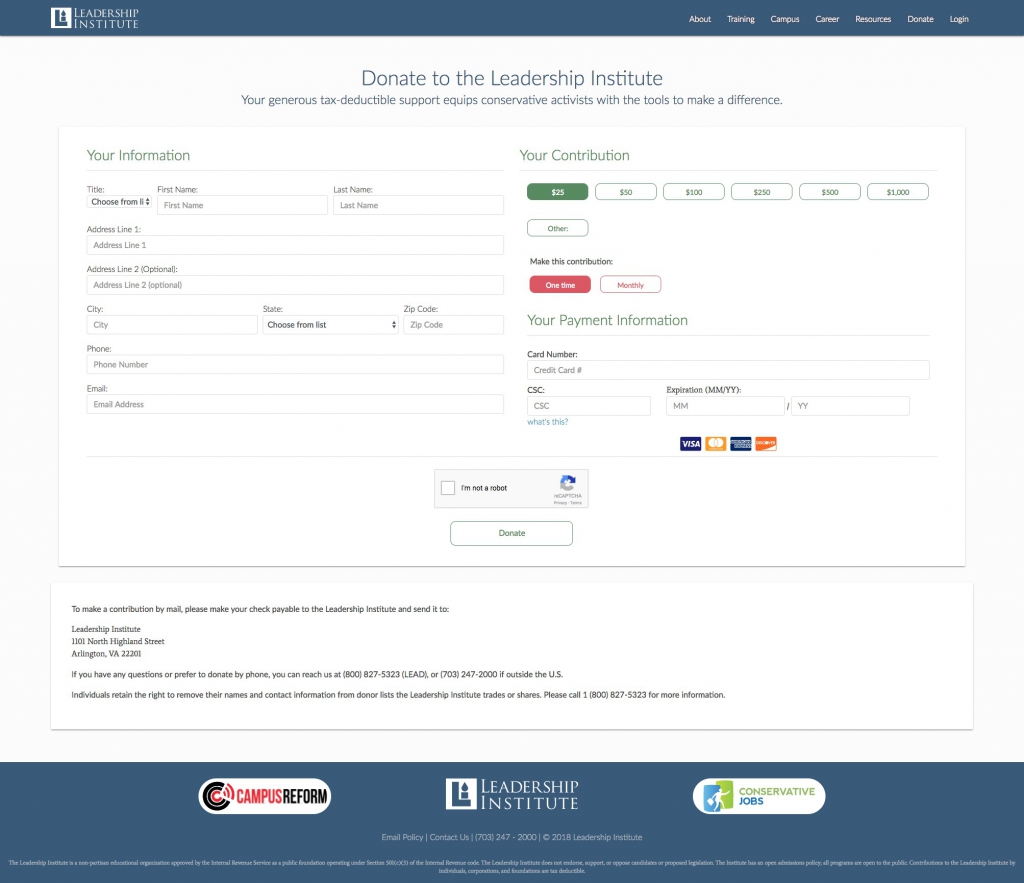Screen dimensions: 1024x883
Task: Click the Donate to the Leadership Institute heading
Action: pos(512,78)
